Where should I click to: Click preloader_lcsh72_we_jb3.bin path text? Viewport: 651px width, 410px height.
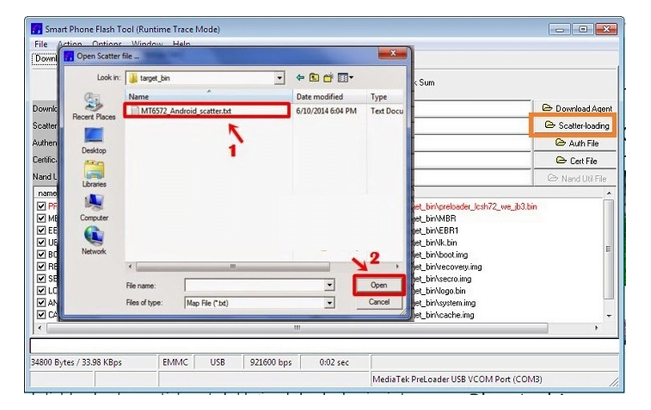[474, 206]
